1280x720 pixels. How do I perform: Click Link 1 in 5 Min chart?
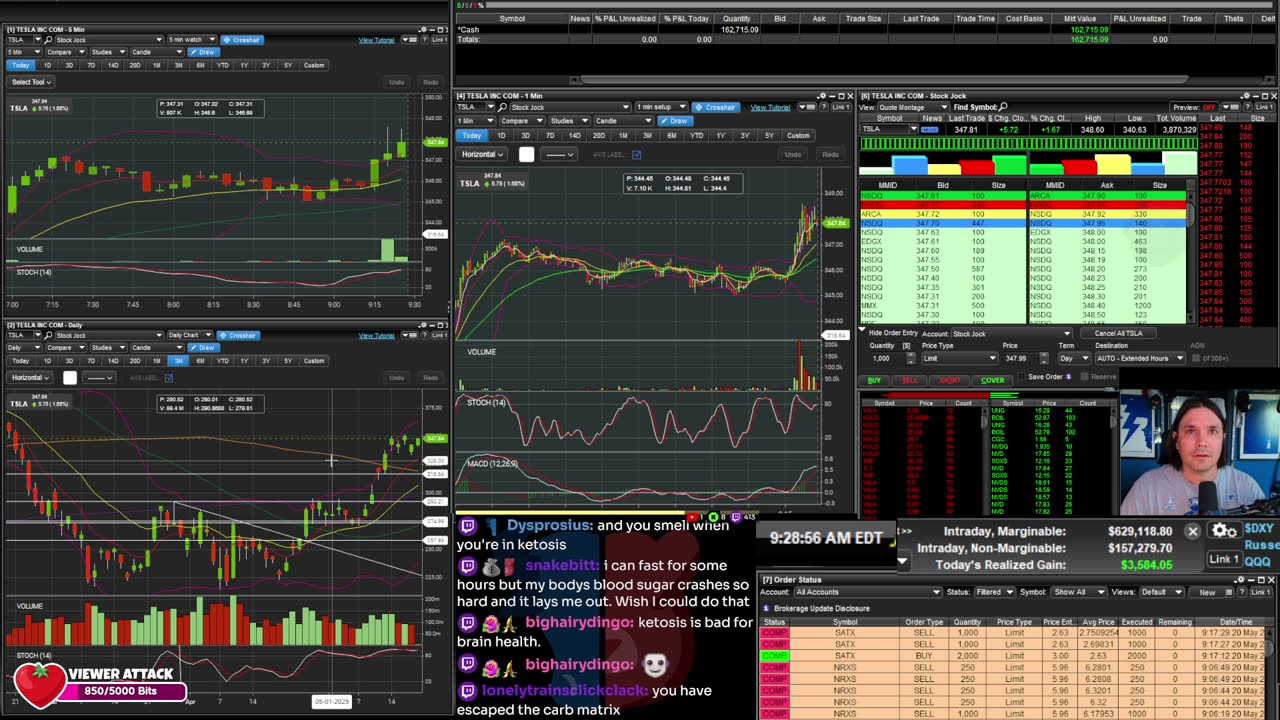[439, 40]
